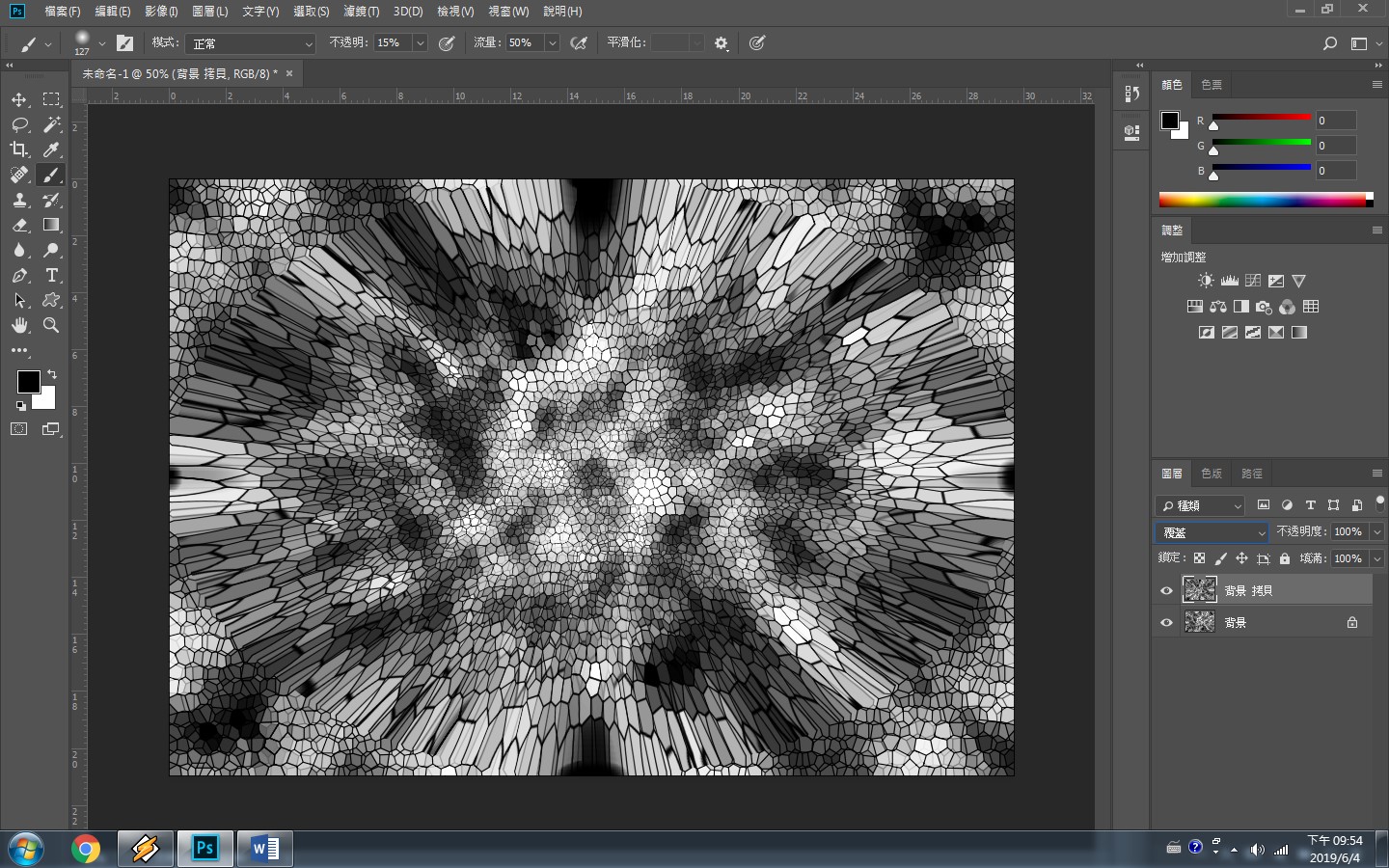1389x868 pixels.
Task: Lock transparent pixels of the layer
Action: (x=1199, y=558)
